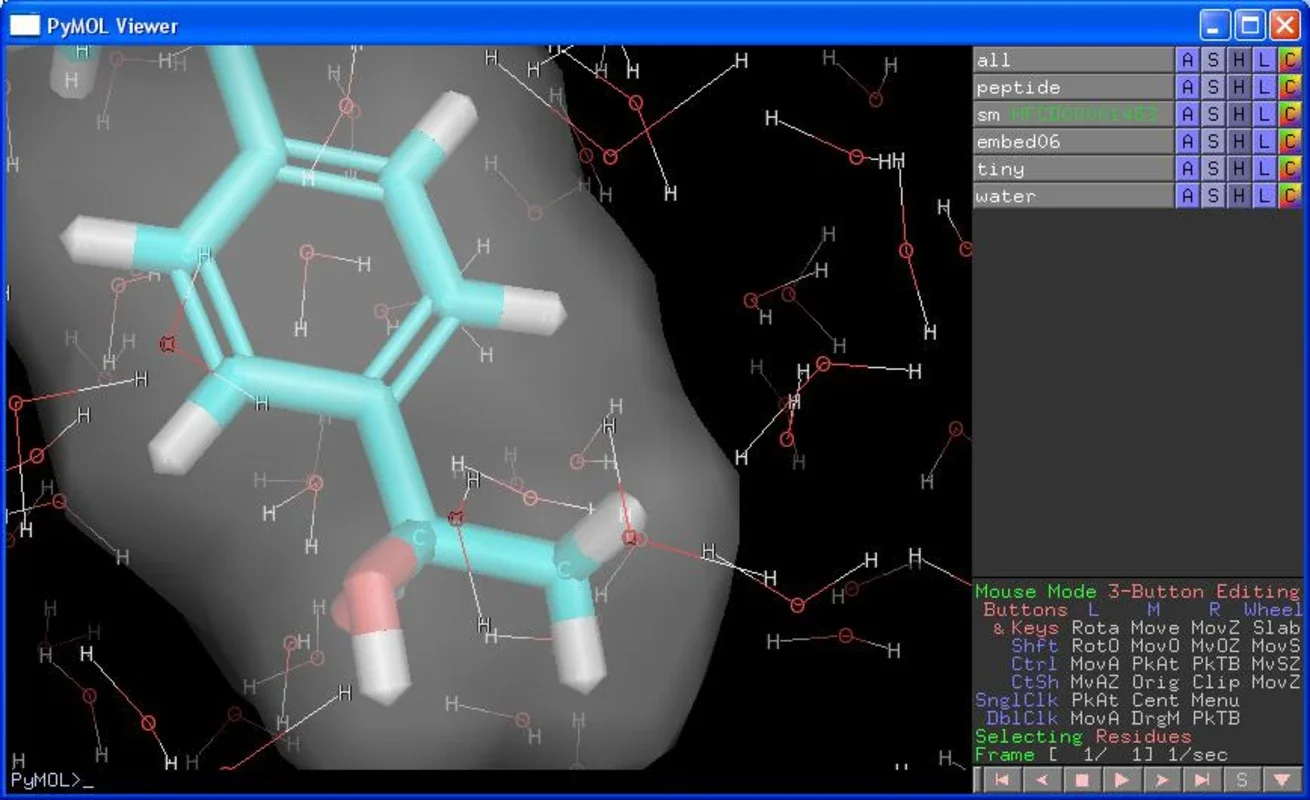Click 'Residues' selection mode text
This screenshot has height=800, width=1310.
pyautogui.click(x=1143, y=736)
